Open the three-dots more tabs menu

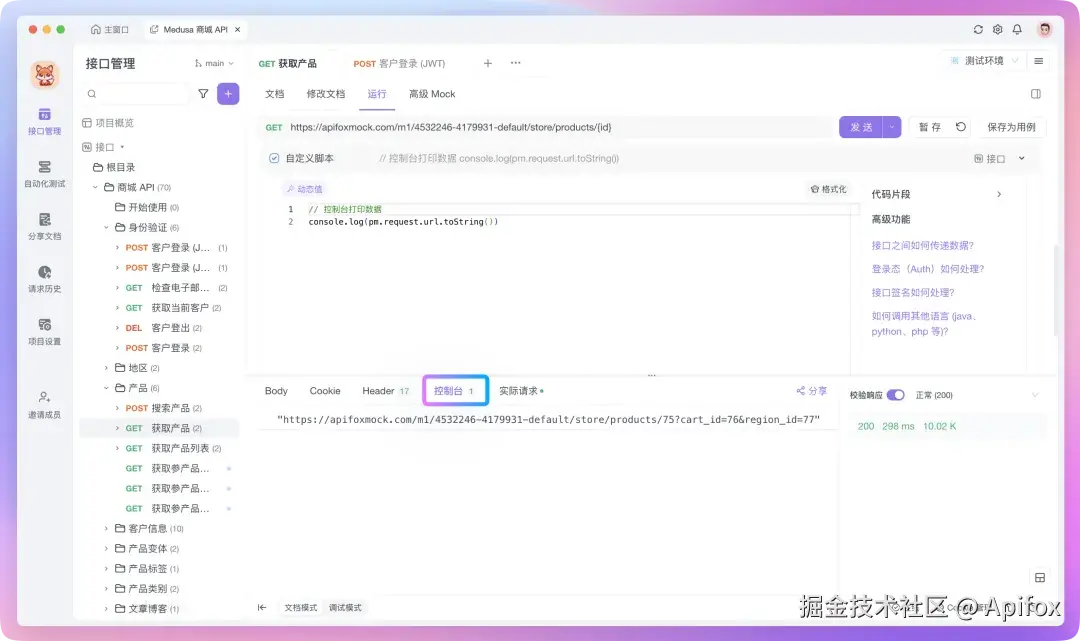(515, 63)
